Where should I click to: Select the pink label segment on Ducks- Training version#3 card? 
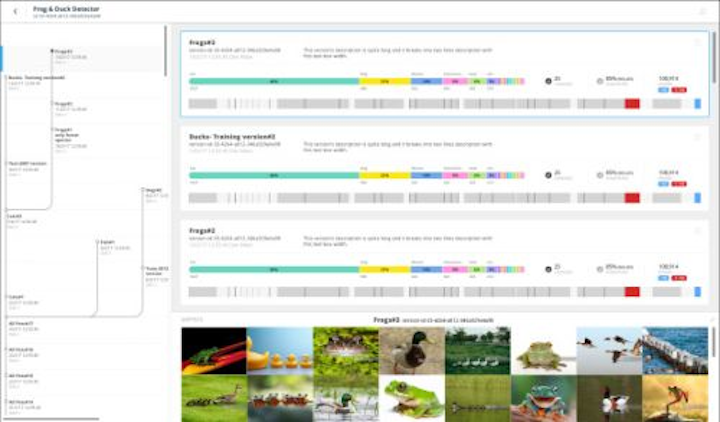tap(455, 175)
